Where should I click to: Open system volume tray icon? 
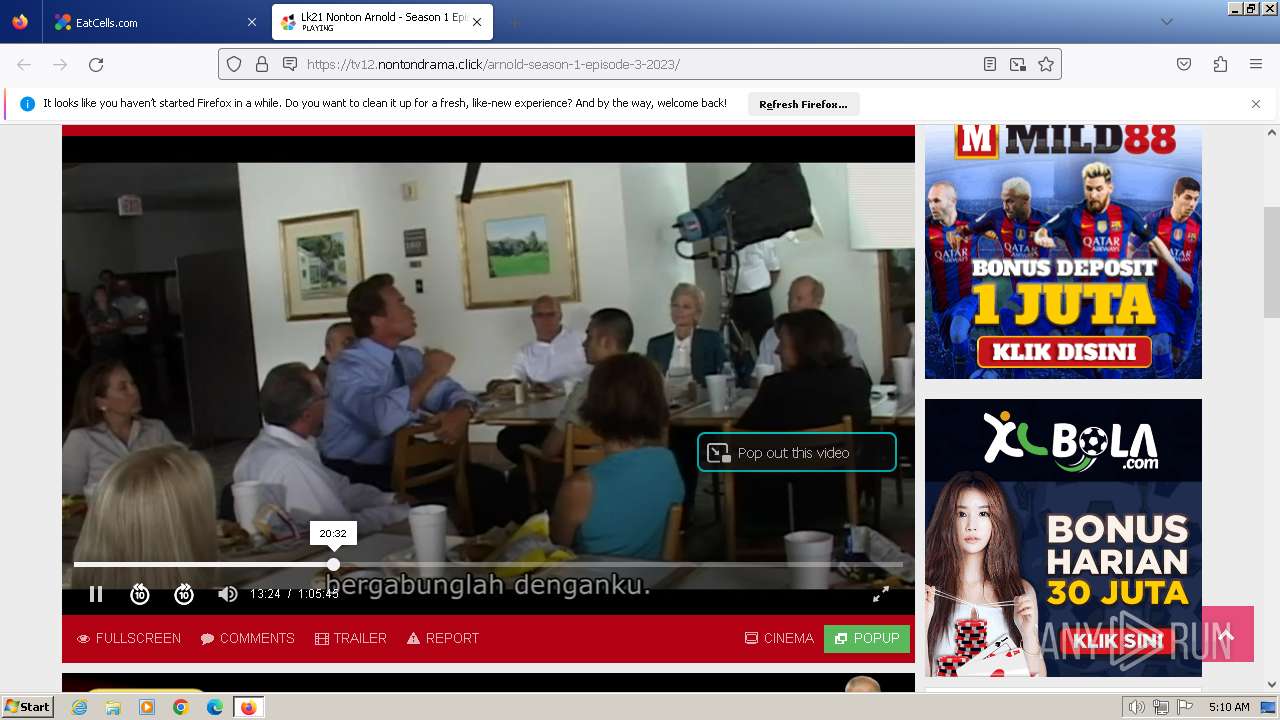(x=1137, y=707)
